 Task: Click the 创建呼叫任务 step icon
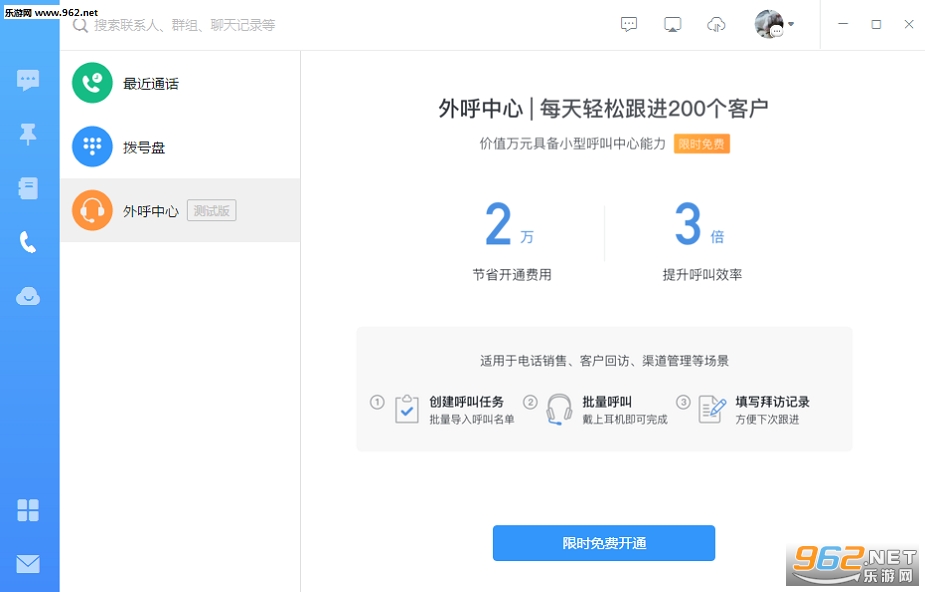click(406, 409)
